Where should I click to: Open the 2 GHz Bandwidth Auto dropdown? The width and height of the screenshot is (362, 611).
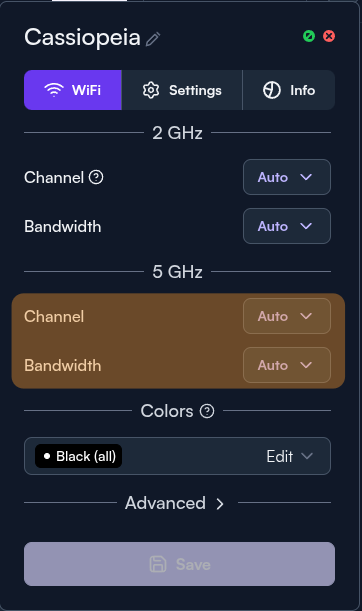[x=287, y=226]
